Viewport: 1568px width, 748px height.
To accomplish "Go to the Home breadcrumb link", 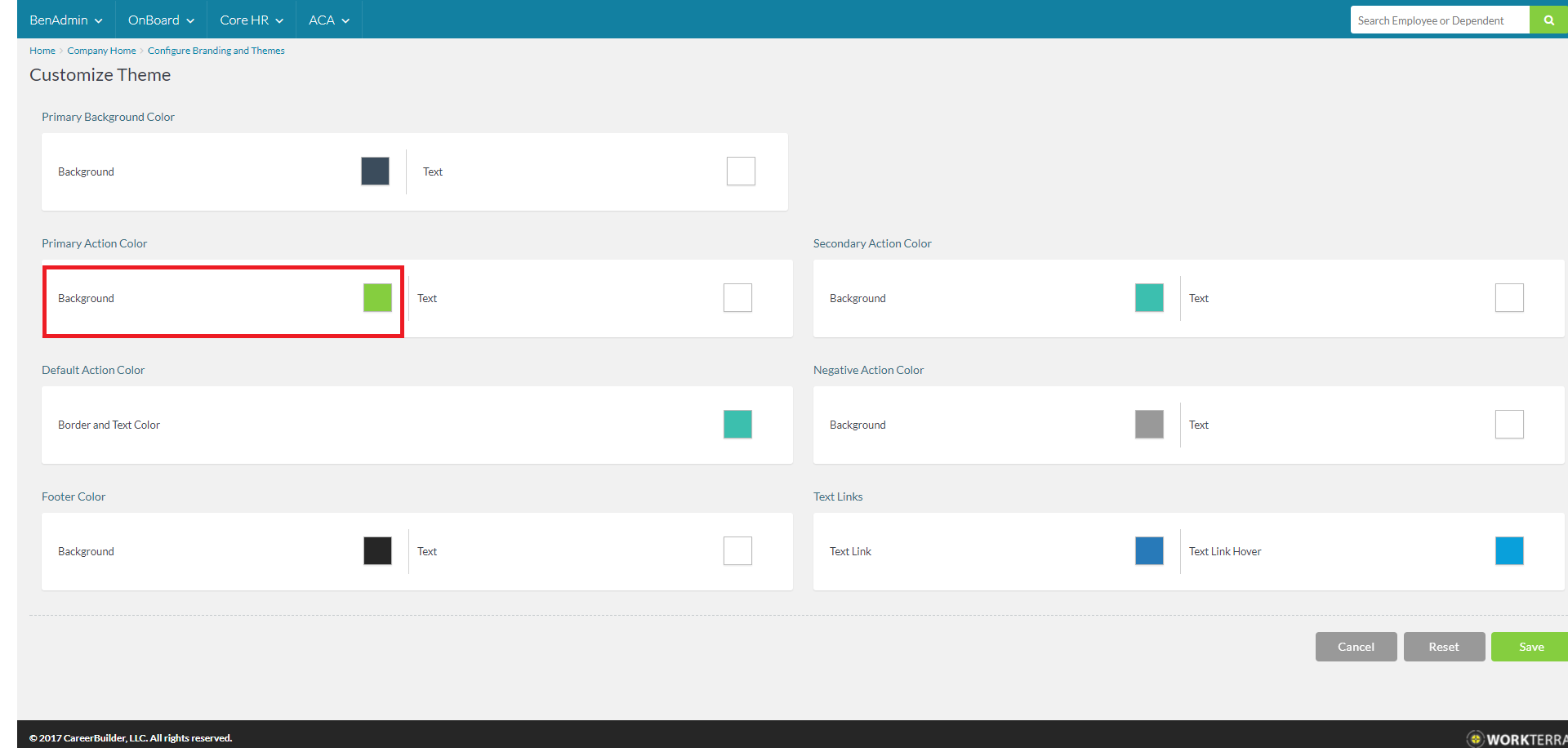I will click(x=42, y=51).
